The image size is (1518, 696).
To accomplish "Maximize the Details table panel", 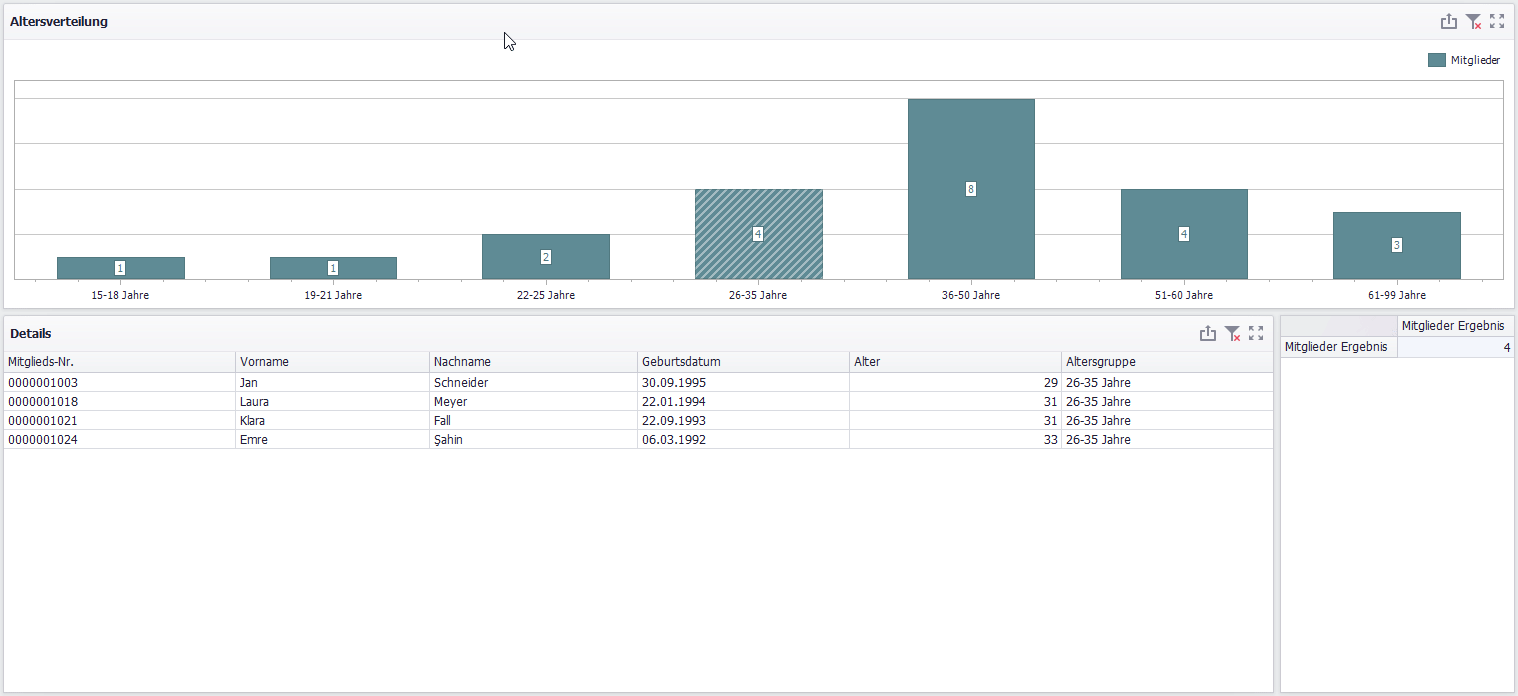I will click(x=1256, y=333).
